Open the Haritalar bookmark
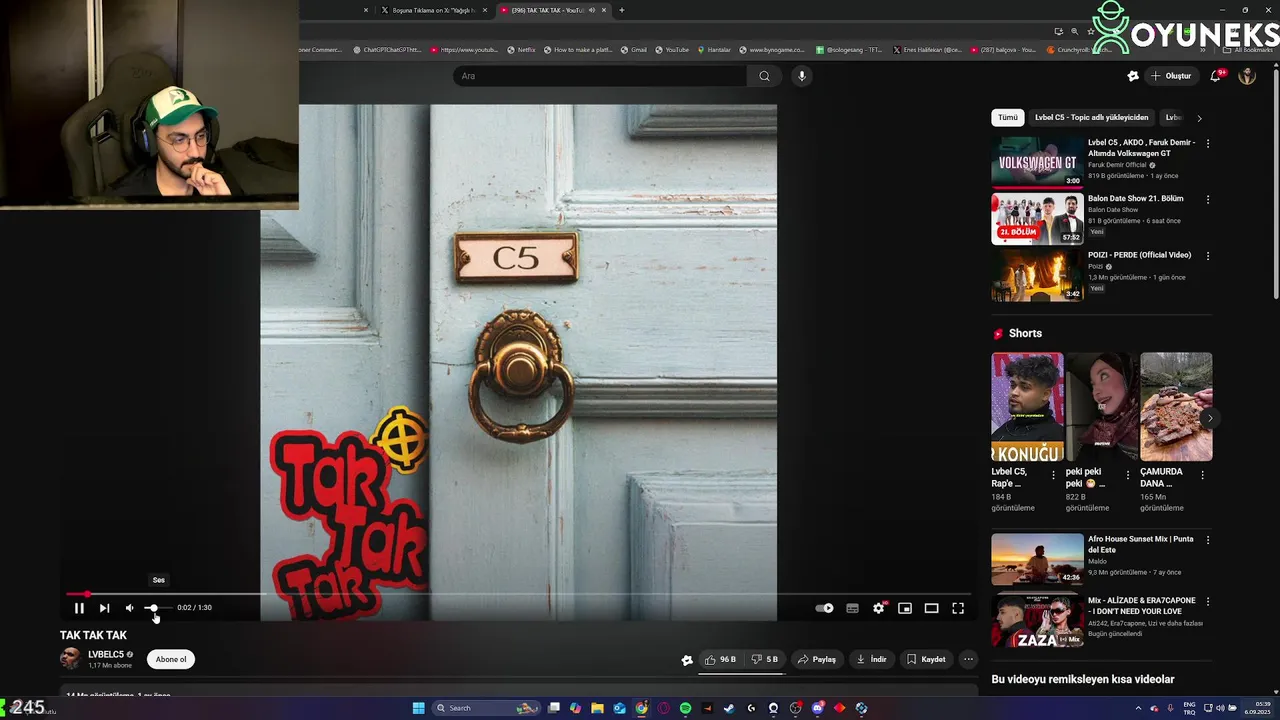Screen dimensions: 1280x720 [x=714, y=49]
